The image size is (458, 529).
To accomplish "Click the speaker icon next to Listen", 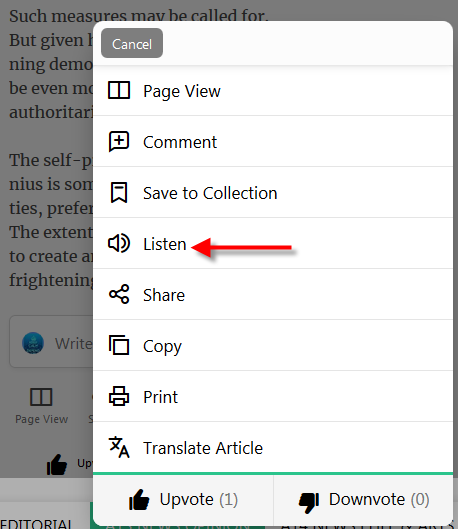I will point(119,243).
